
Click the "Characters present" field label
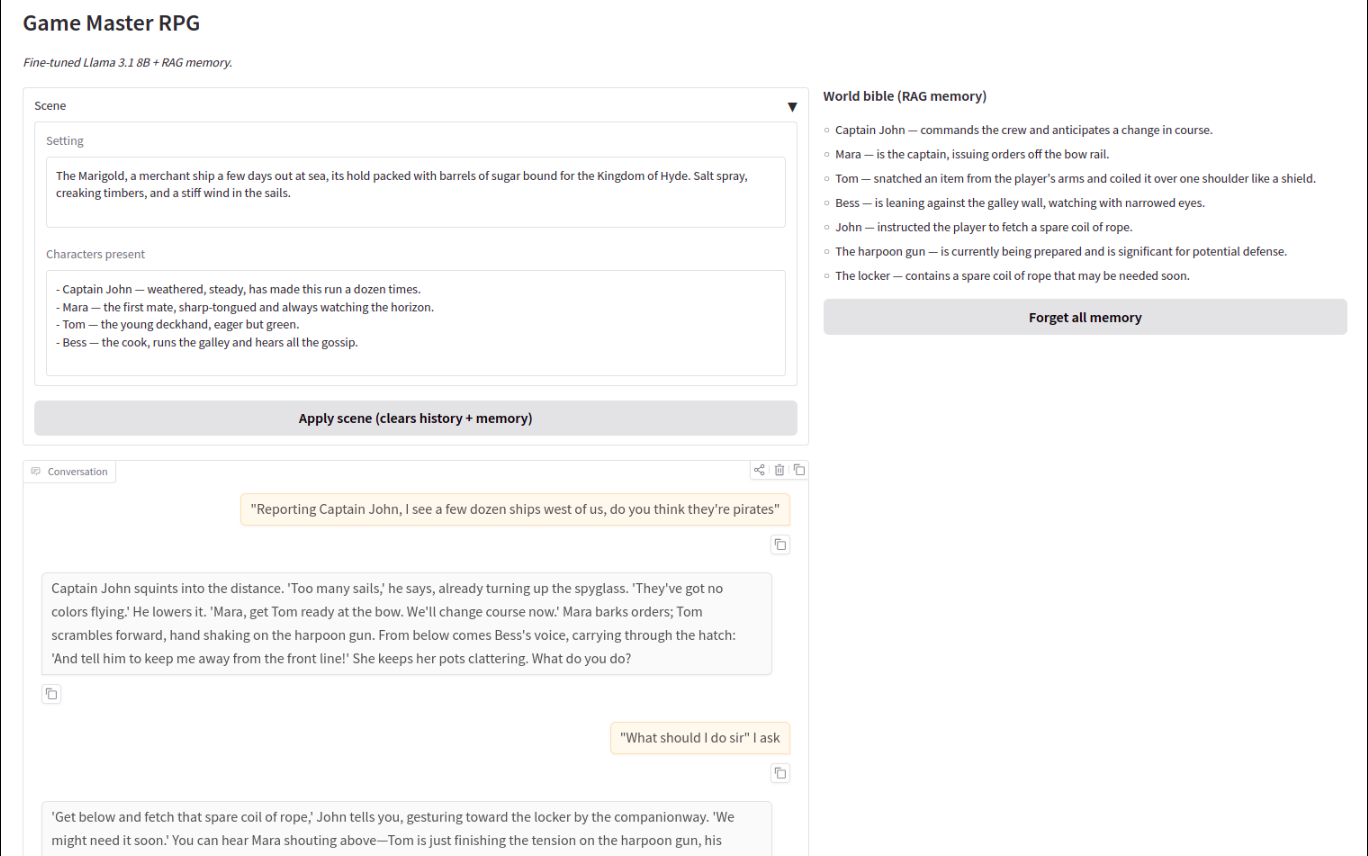96,254
